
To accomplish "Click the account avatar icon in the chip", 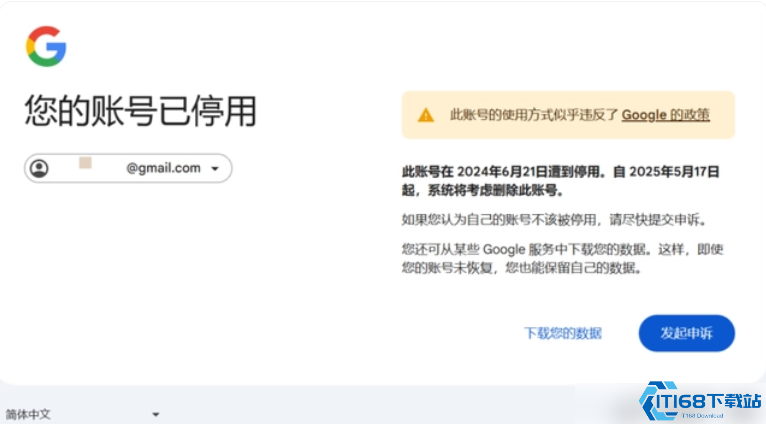I will [39, 169].
